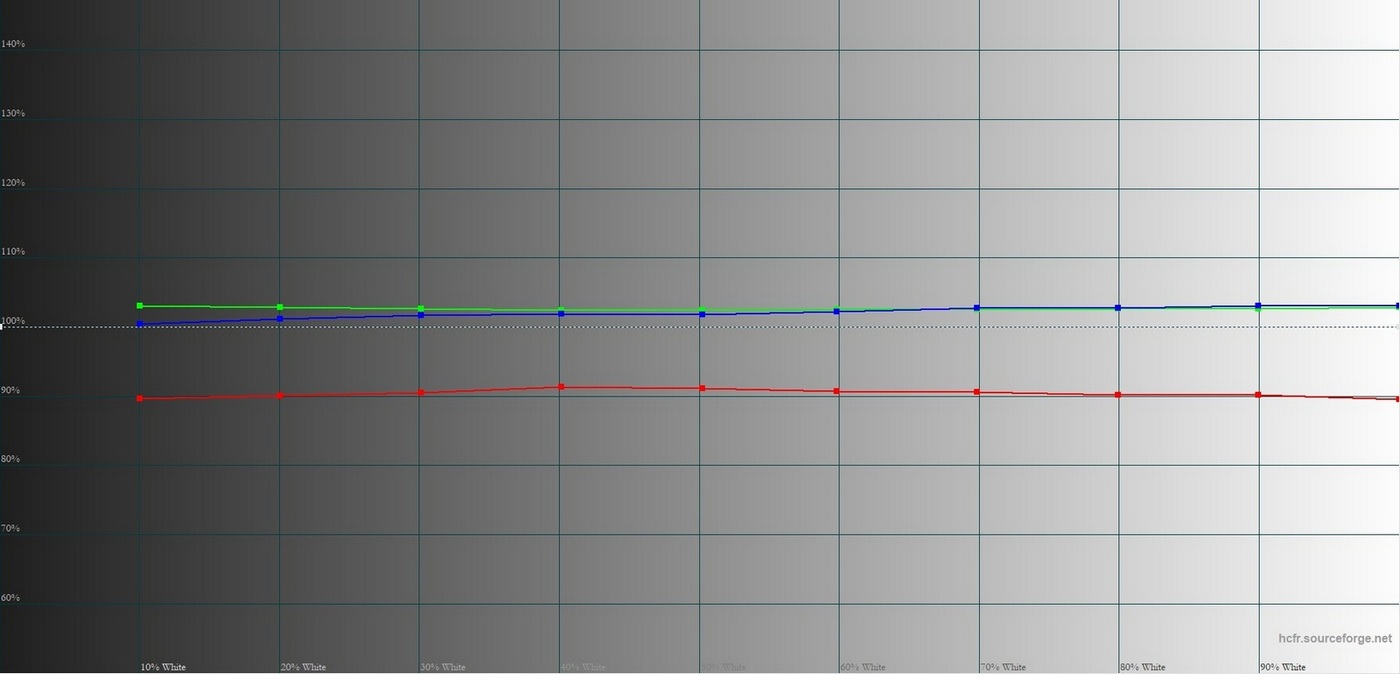Pick the red data point at 90% White

tap(1258, 395)
